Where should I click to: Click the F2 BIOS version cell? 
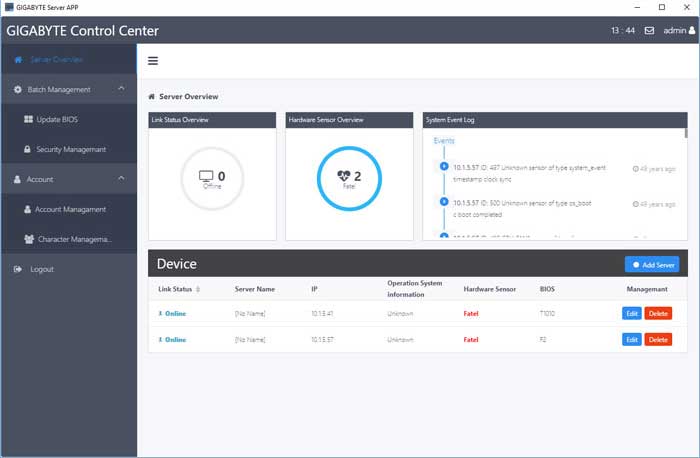(543, 340)
